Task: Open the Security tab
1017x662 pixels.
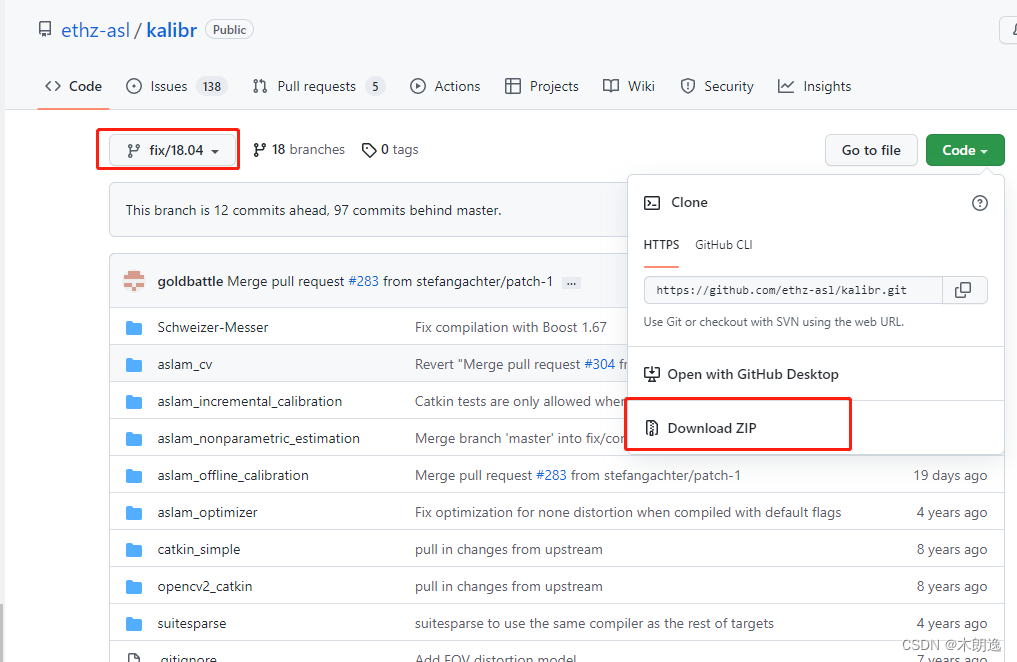Action: coord(717,86)
